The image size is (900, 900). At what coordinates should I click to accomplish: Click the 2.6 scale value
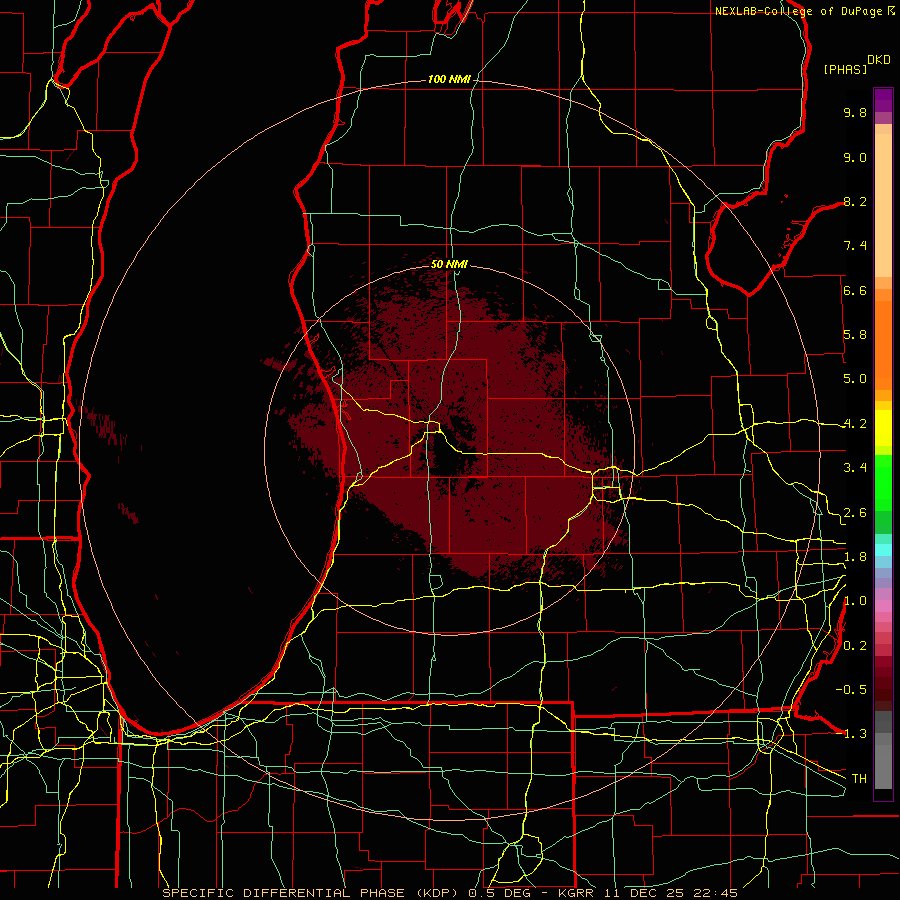(x=855, y=513)
